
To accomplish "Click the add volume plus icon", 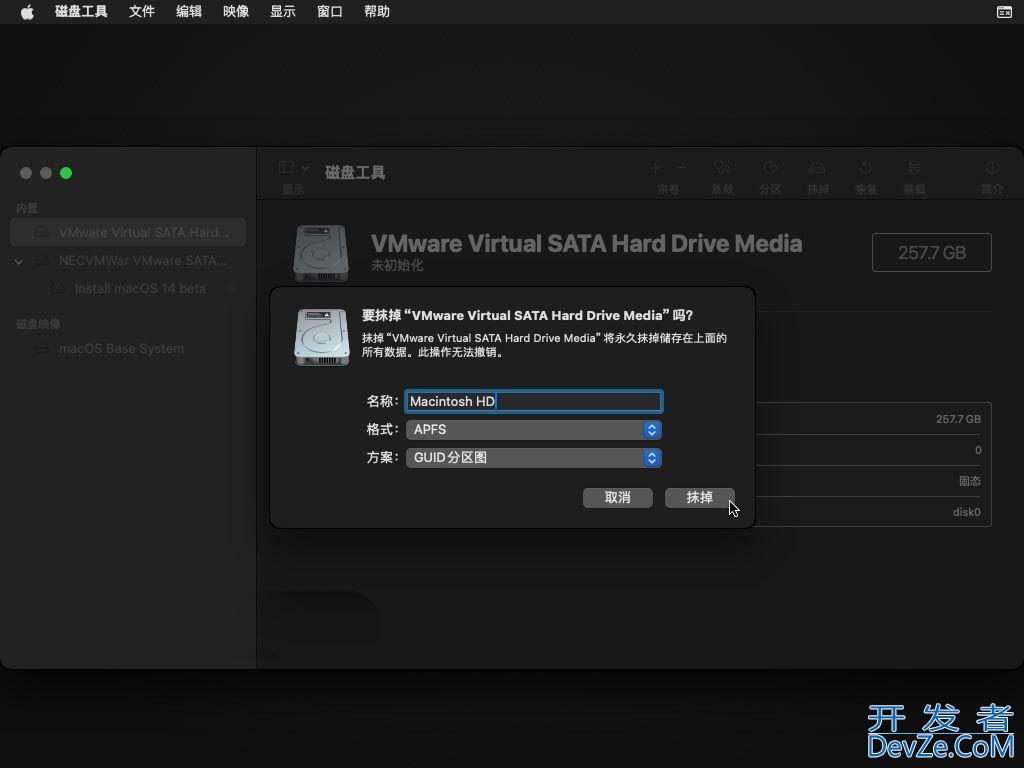I will point(656,168).
